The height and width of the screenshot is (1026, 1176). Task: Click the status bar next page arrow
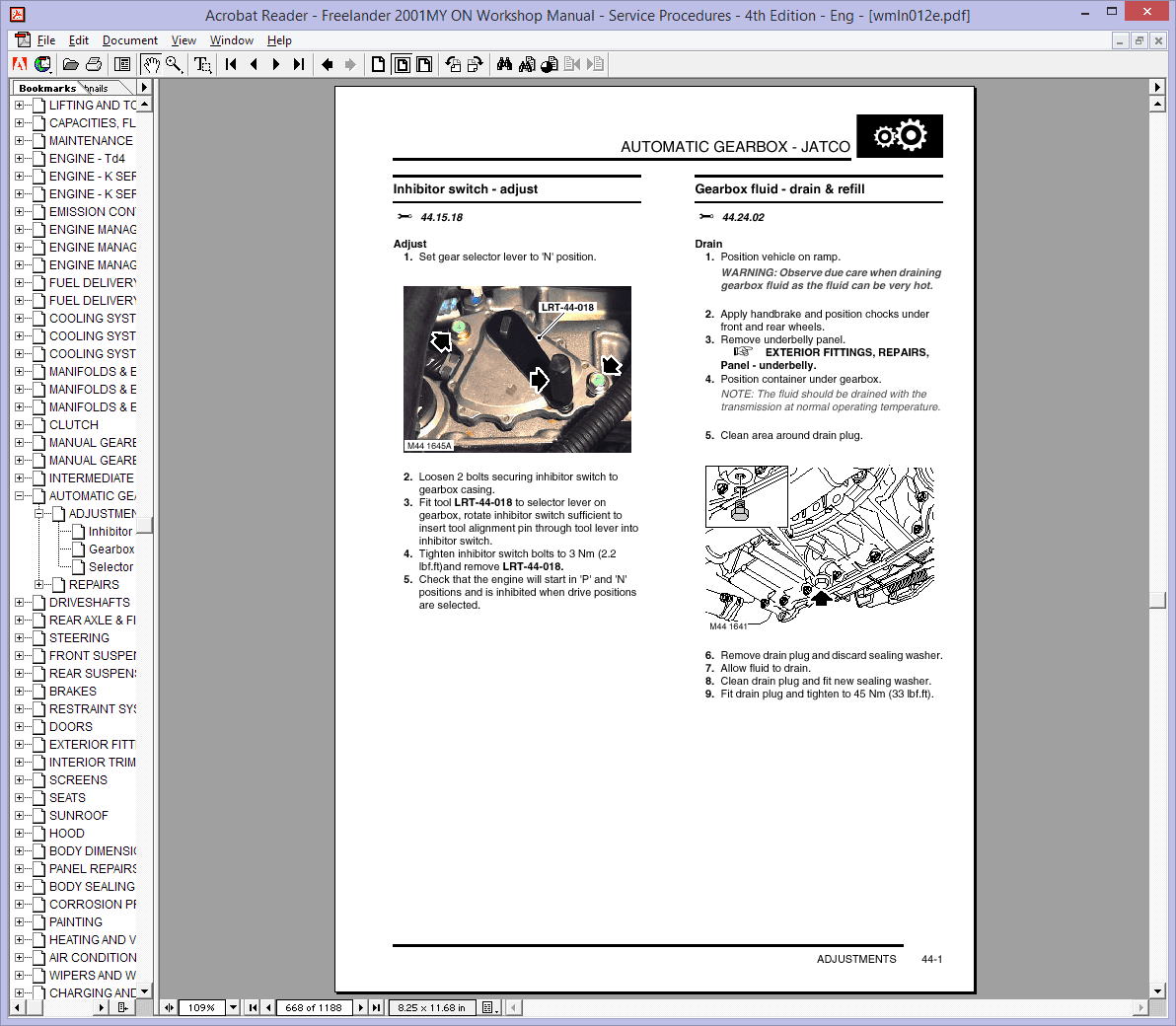(x=361, y=1007)
